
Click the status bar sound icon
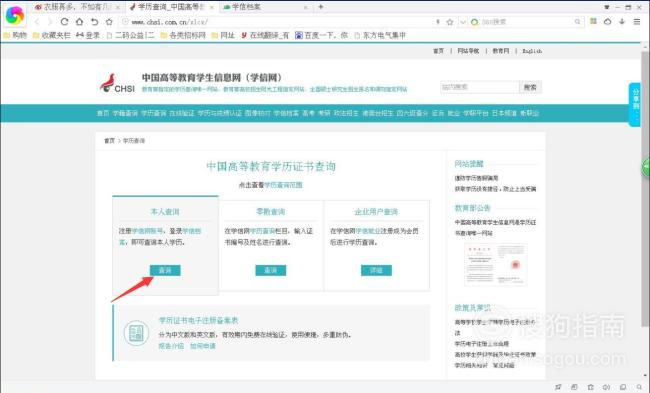coord(606,387)
